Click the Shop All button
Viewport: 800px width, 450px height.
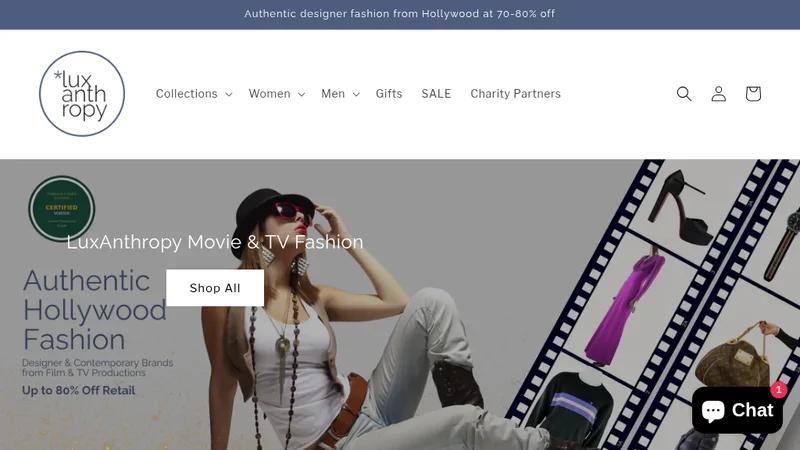(x=215, y=288)
